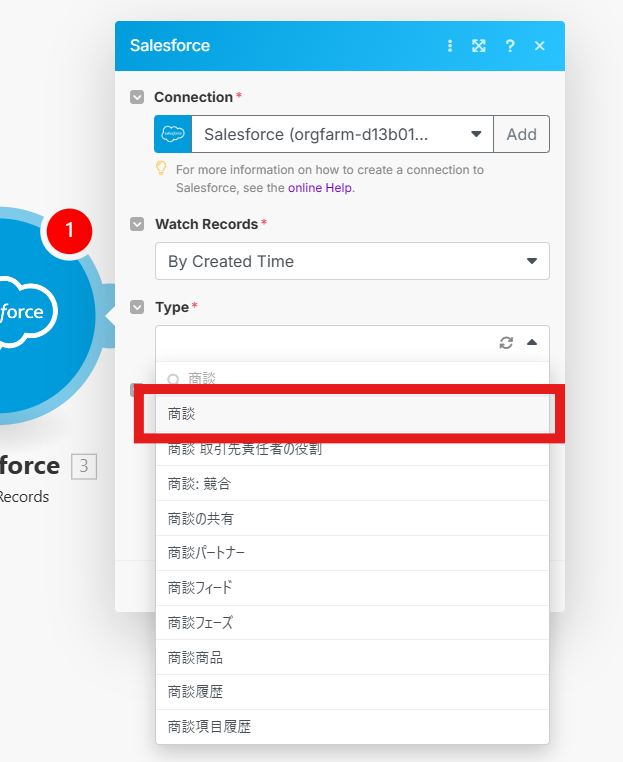Toggle the Watch Records field checkbox

coord(137,224)
